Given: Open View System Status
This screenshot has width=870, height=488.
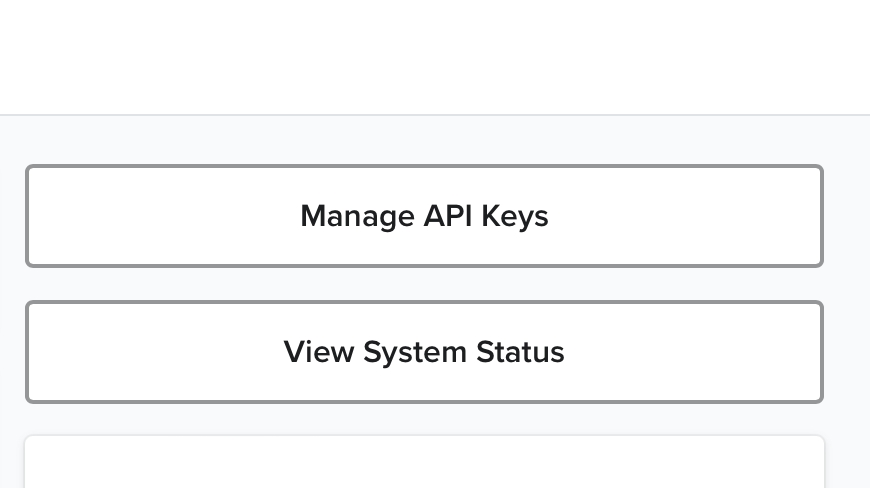Looking at the screenshot, I should tap(424, 352).
